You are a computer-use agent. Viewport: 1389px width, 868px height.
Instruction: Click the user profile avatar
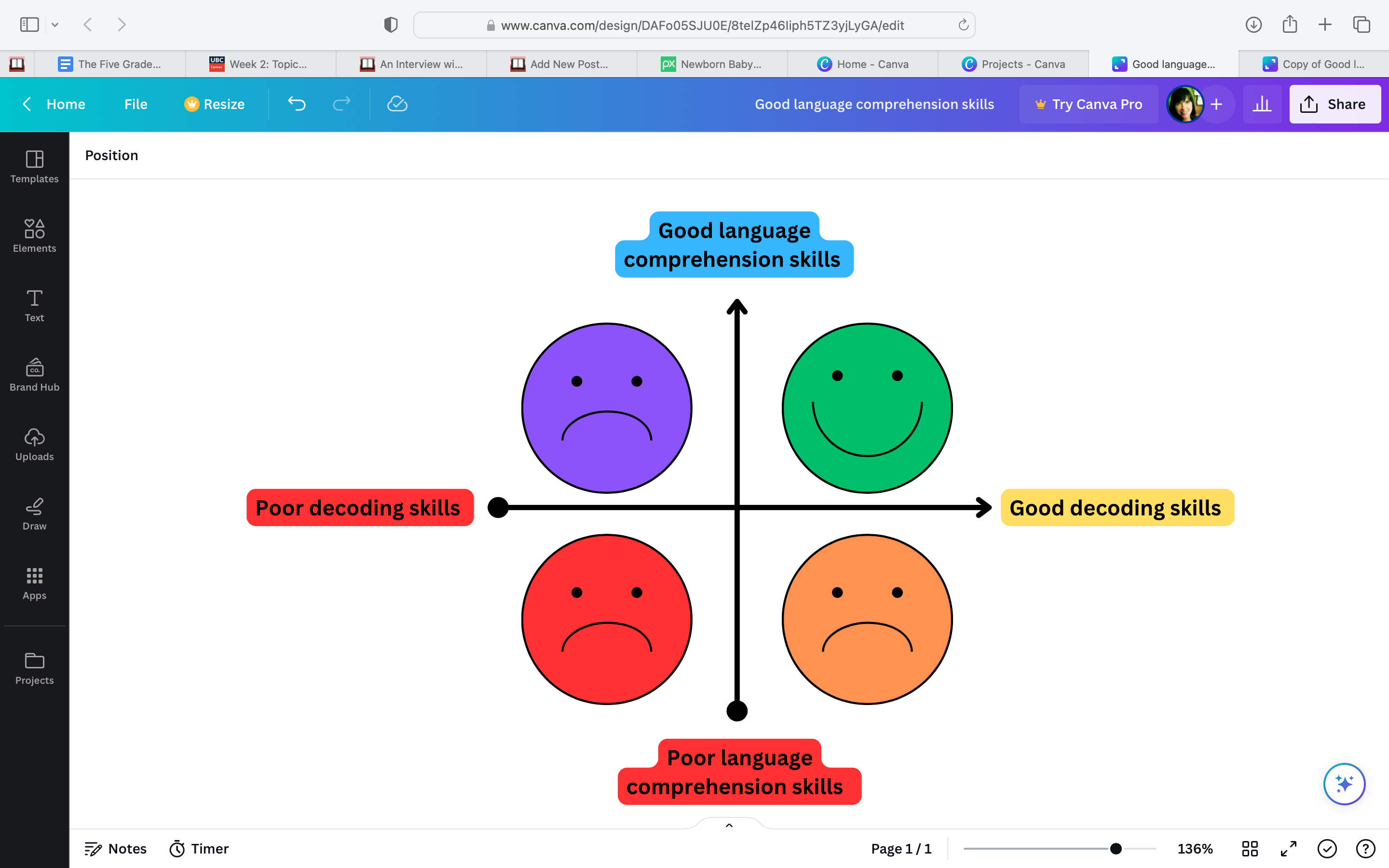point(1185,104)
